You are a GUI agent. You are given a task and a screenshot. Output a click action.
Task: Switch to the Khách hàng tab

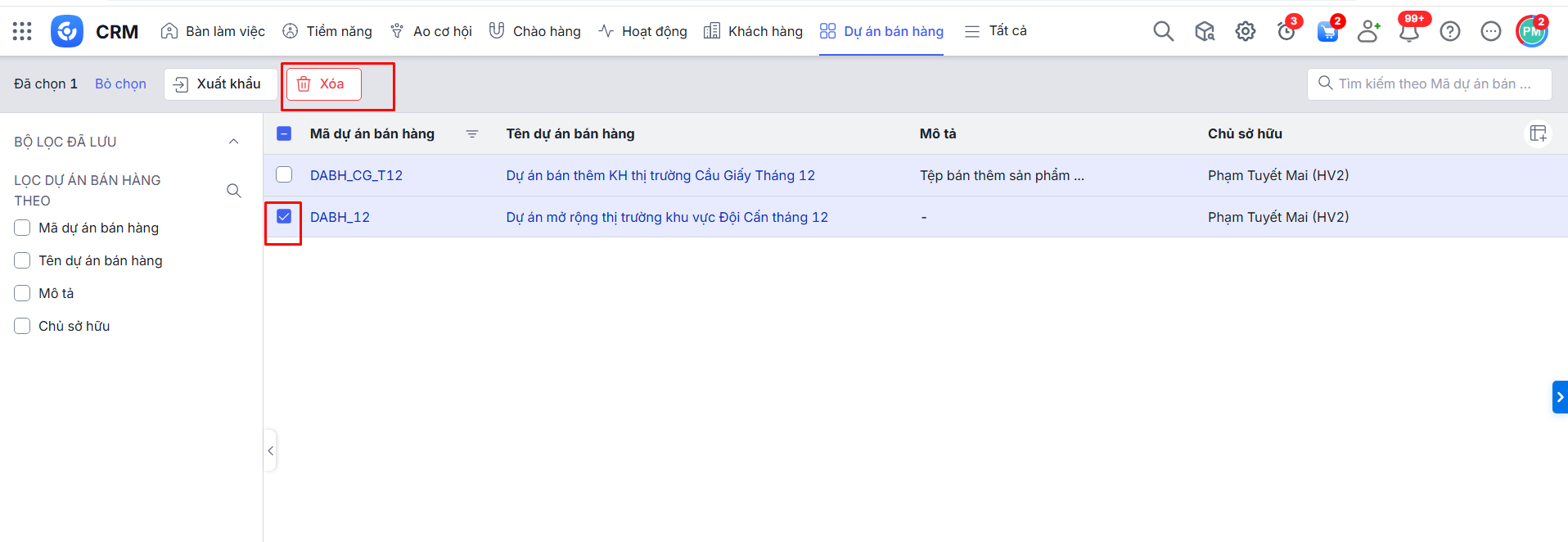pos(753,31)
